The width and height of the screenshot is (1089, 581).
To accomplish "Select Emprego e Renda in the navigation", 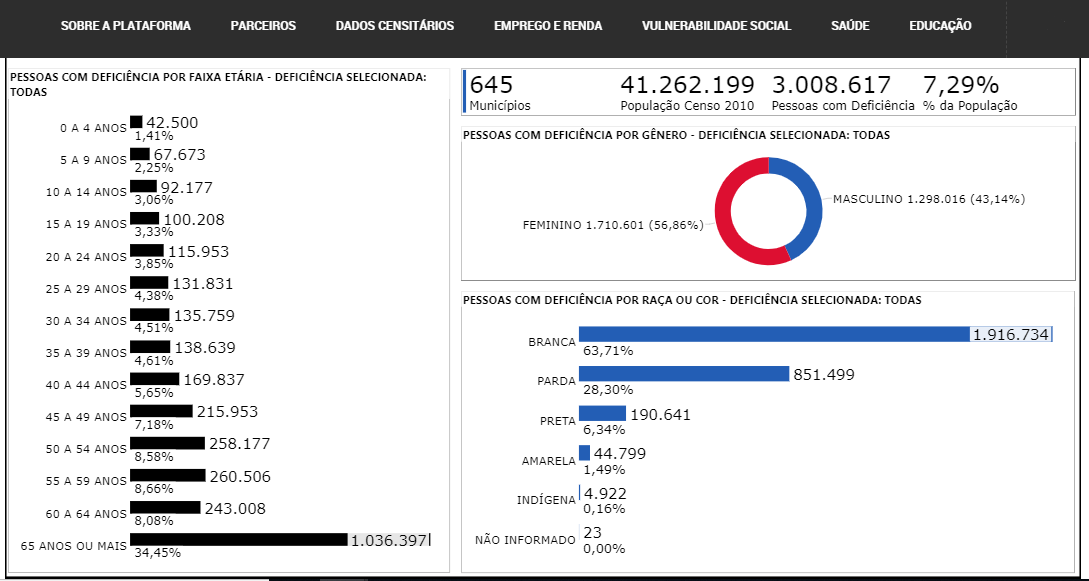I will click(547, 26).
